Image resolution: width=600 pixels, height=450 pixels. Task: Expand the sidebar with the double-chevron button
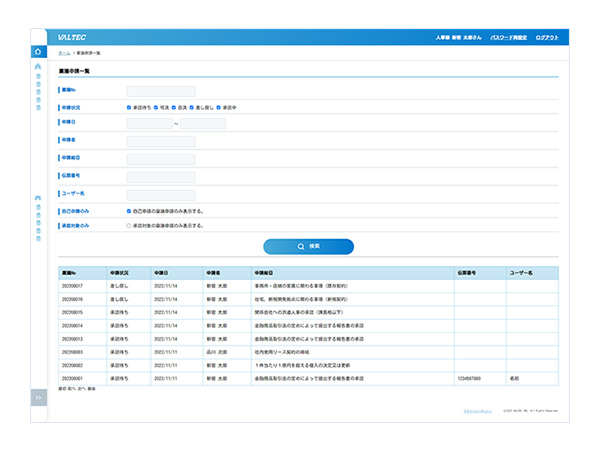point(38,397)
